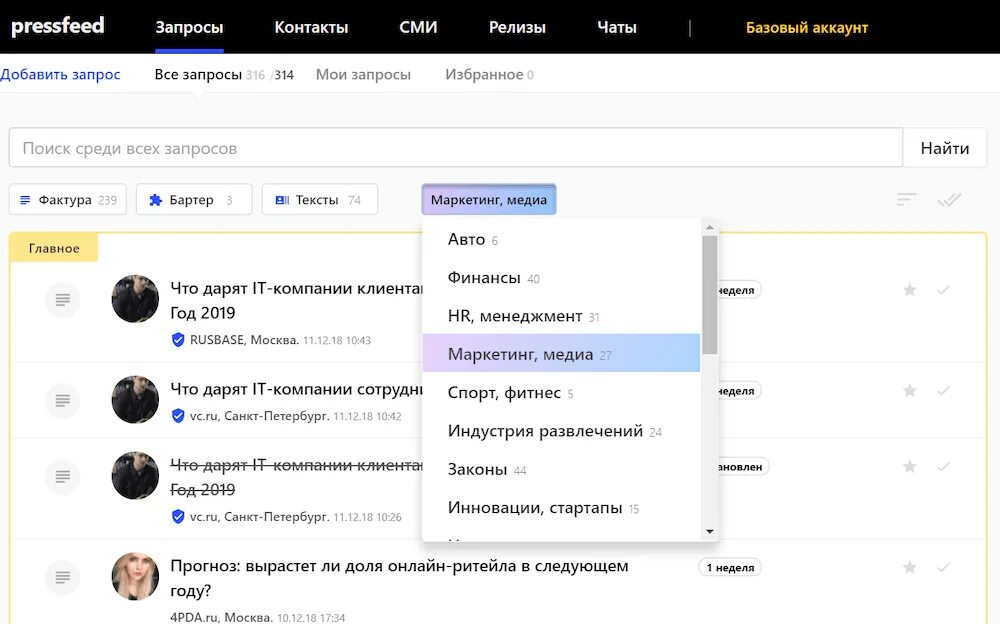
Task: Open the Маркетинг, медиа category dropdown
Action: coord(489,199)
